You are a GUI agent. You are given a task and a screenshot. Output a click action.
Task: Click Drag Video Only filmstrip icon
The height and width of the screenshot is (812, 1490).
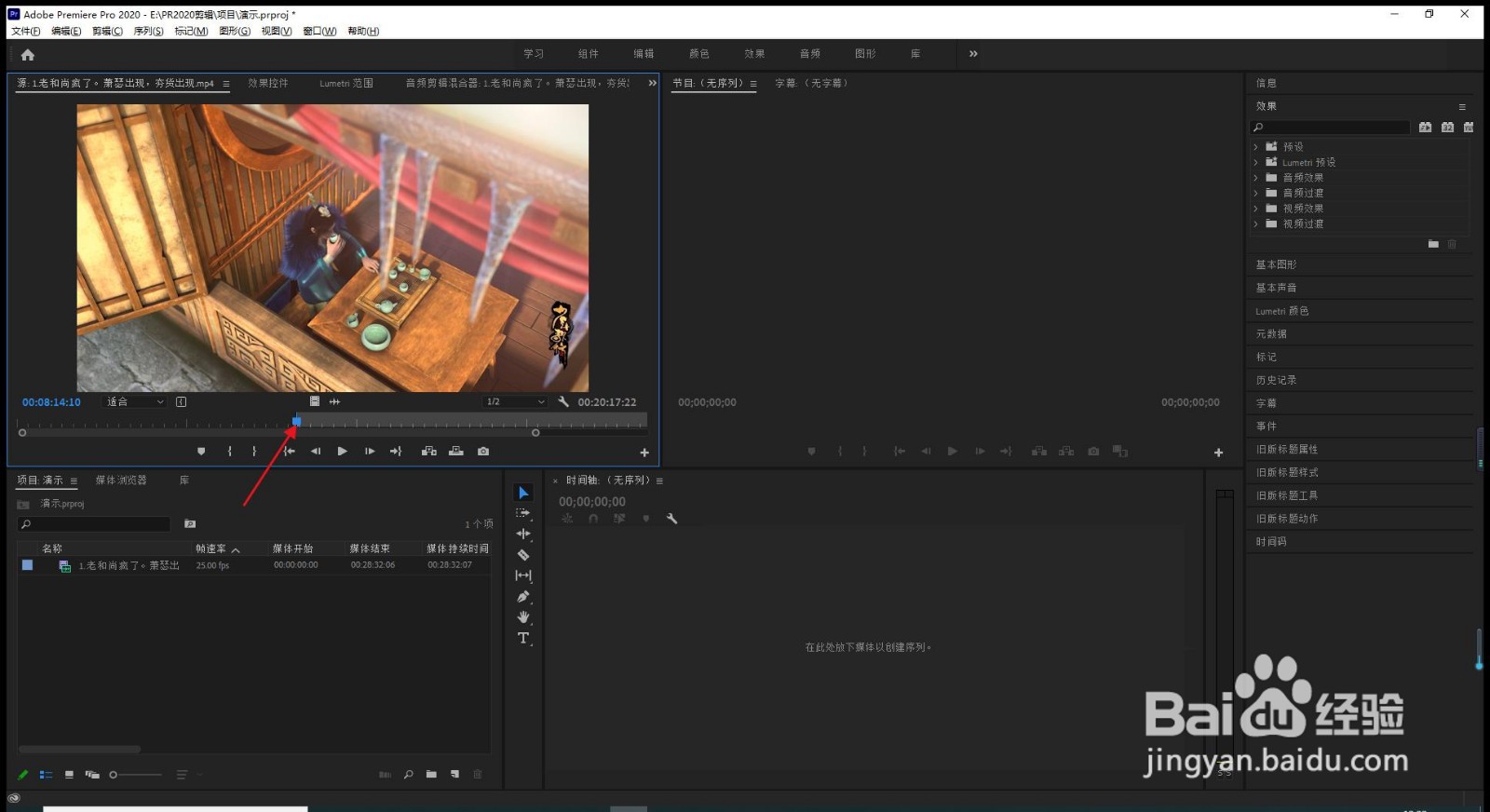coord(315,401)
